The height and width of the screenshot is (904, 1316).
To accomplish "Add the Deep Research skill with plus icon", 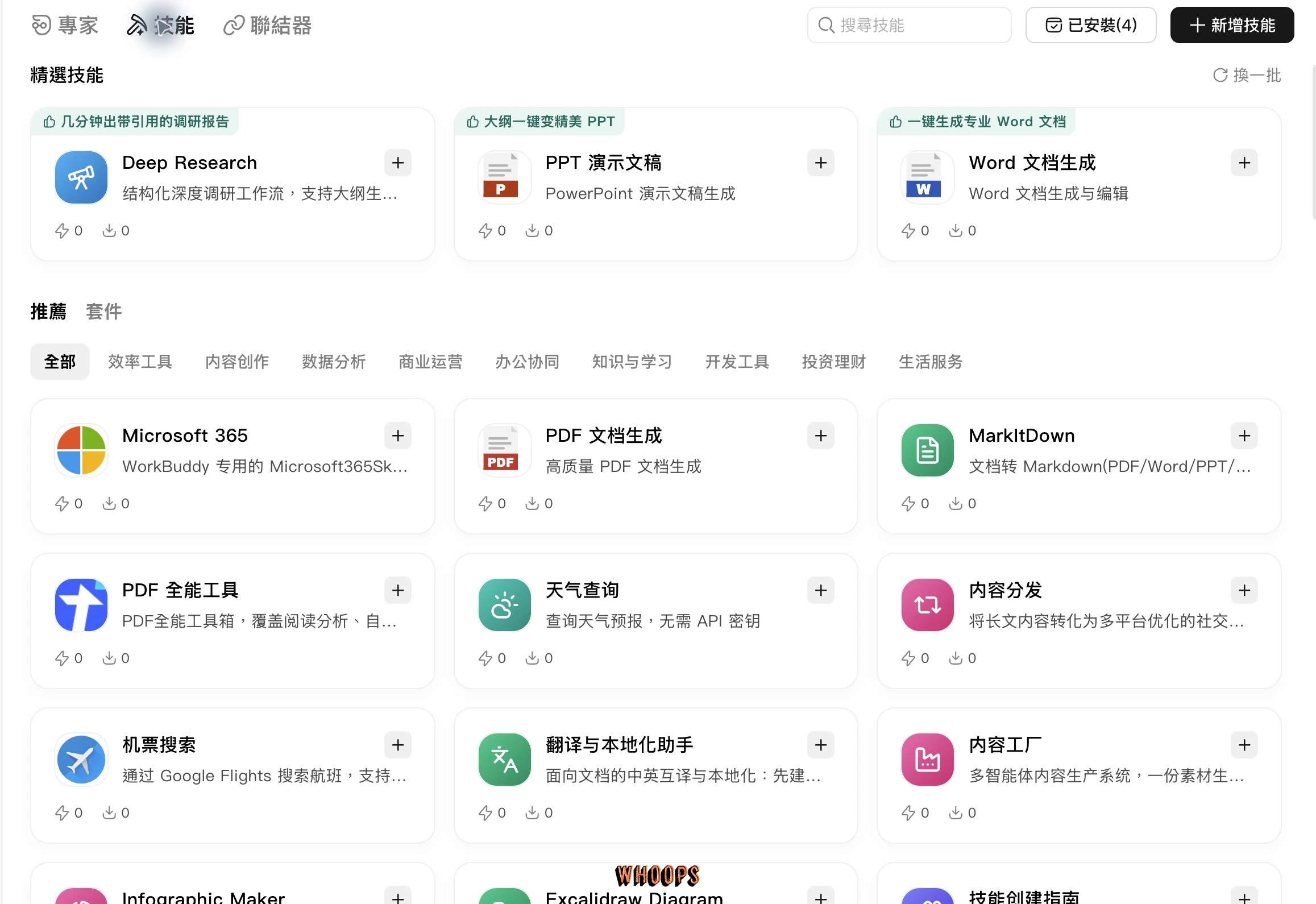I will pos(397,163).
